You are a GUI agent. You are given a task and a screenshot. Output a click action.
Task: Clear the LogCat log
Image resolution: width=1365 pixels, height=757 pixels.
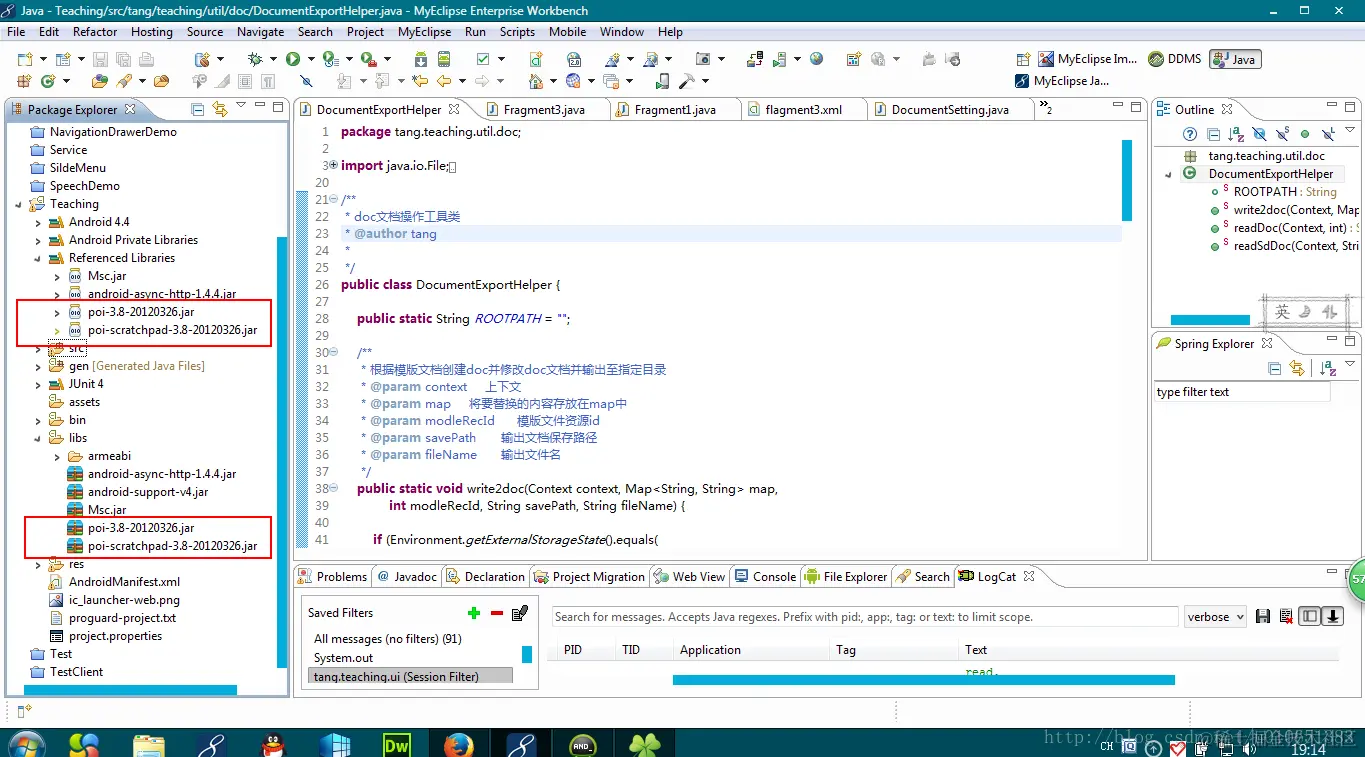tap(1286, 617)
